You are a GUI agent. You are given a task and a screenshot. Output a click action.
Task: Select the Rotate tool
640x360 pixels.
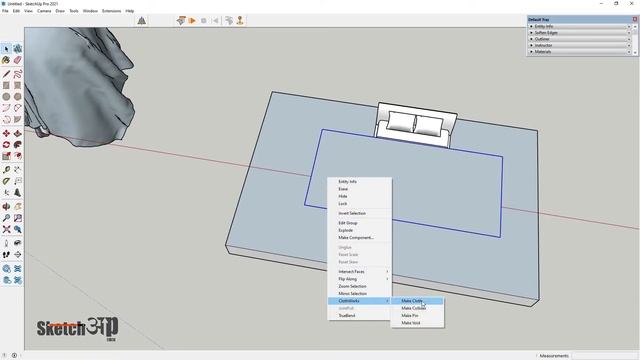tap(6, 145)
